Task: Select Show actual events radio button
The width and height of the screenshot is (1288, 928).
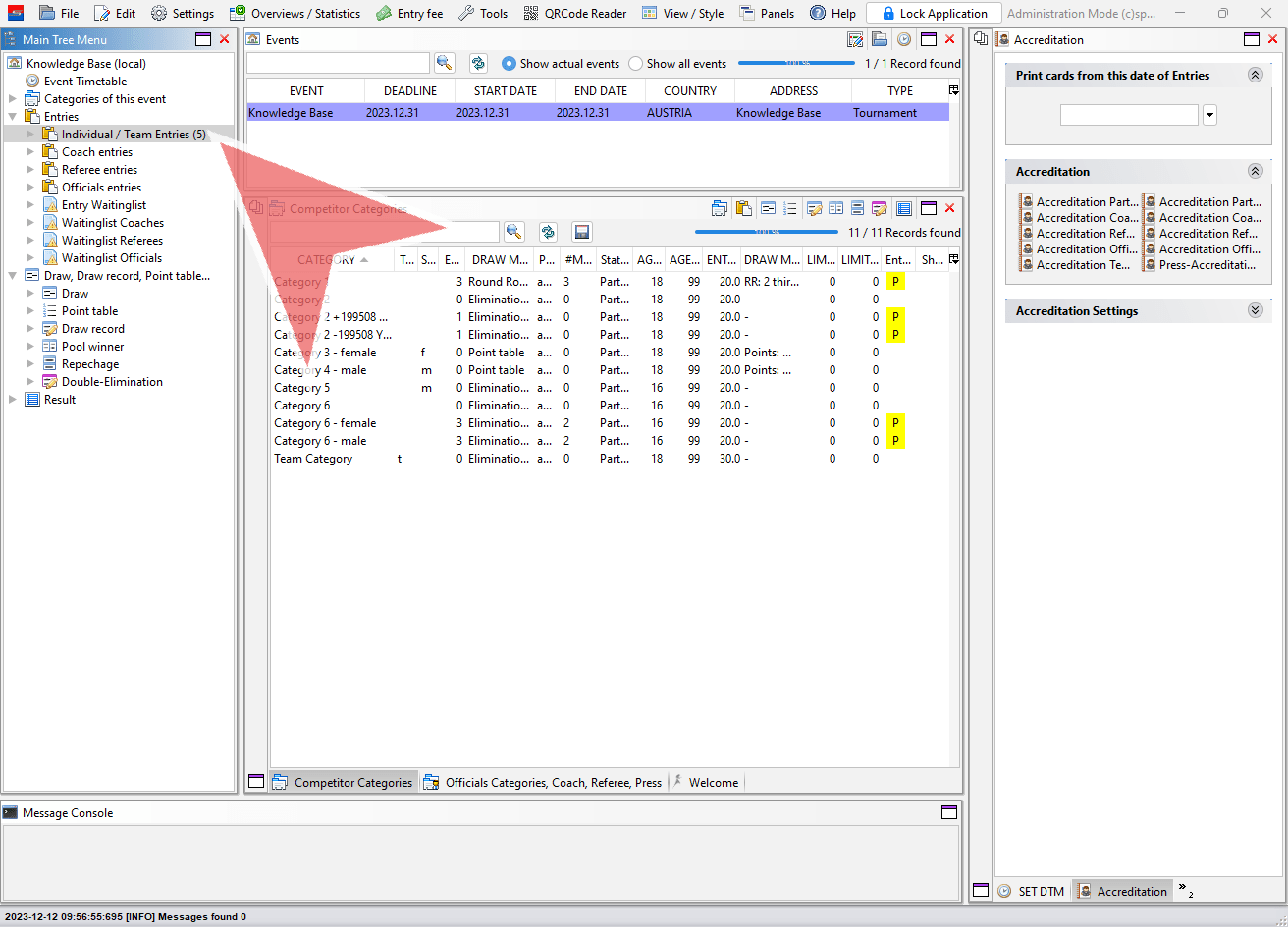Action: click(x=509, y=64)
